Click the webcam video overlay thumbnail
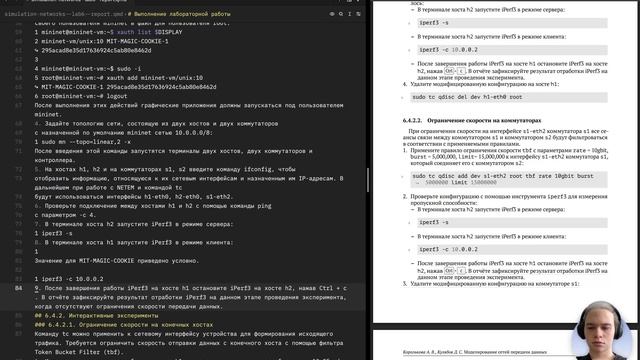Image resolution: width=640 pixels, height=360 pixels. [603, 331]
